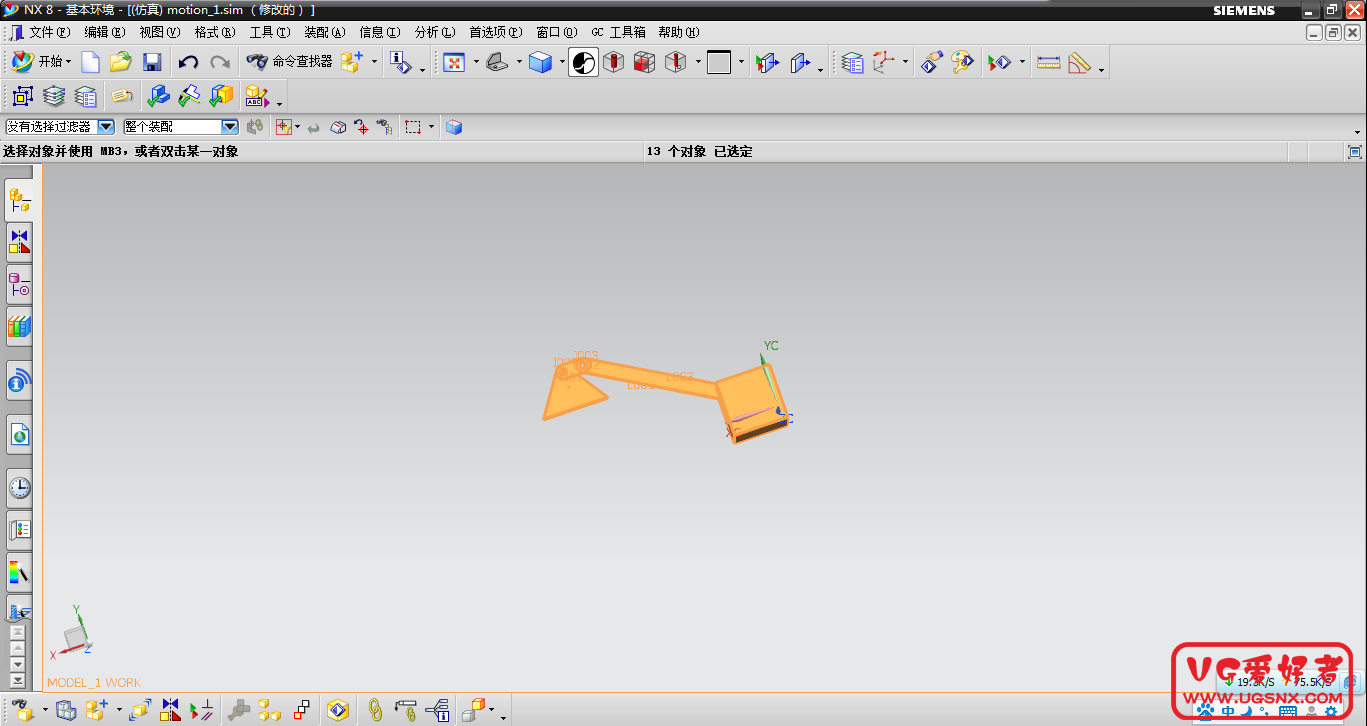The image size is (1367, 726).
Task: Expand the WCS orientation dropdown arrow
Action: tap(905, 63)
